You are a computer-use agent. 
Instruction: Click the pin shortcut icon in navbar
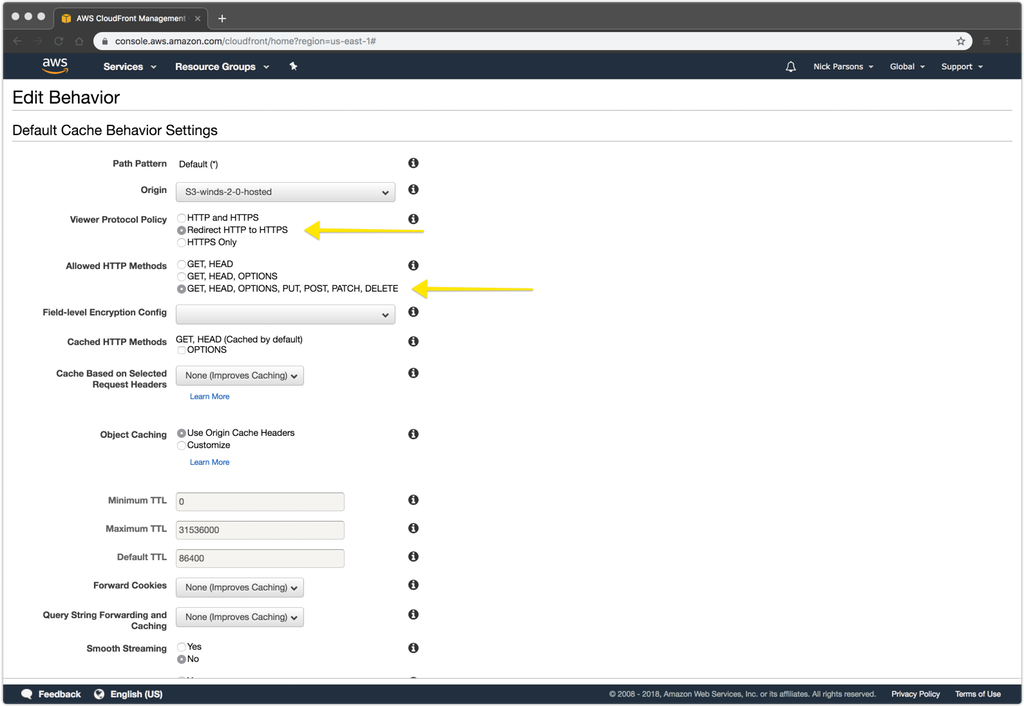(x=293, y=66)
